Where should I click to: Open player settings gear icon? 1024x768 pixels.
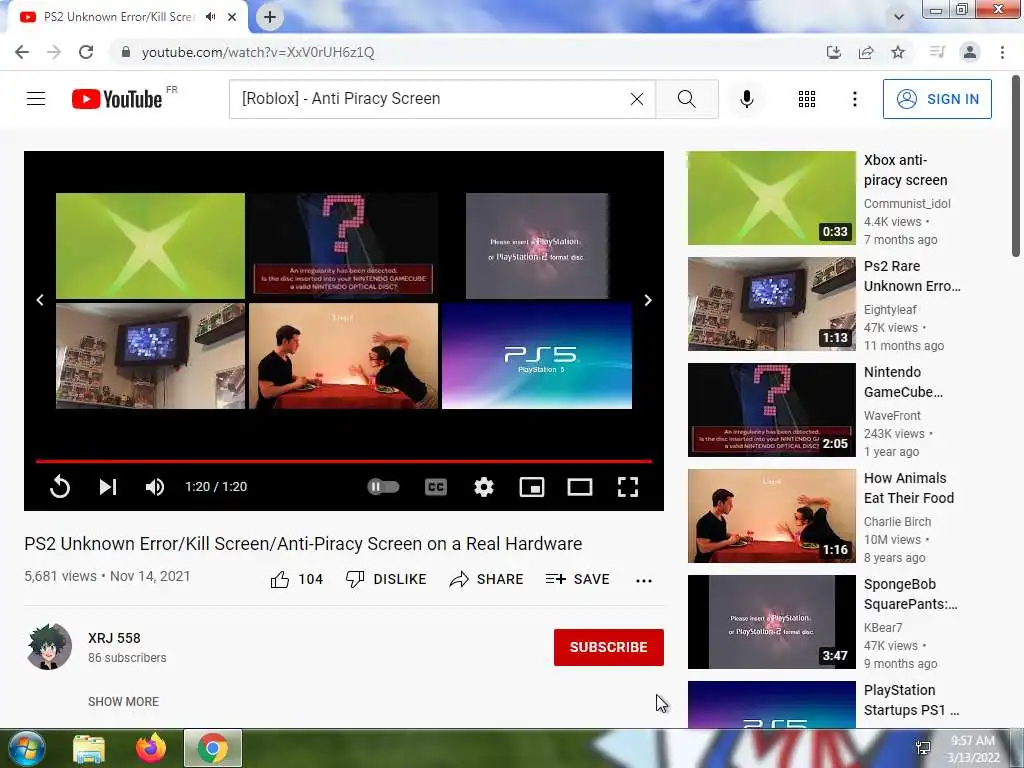[x=483, y=487]
